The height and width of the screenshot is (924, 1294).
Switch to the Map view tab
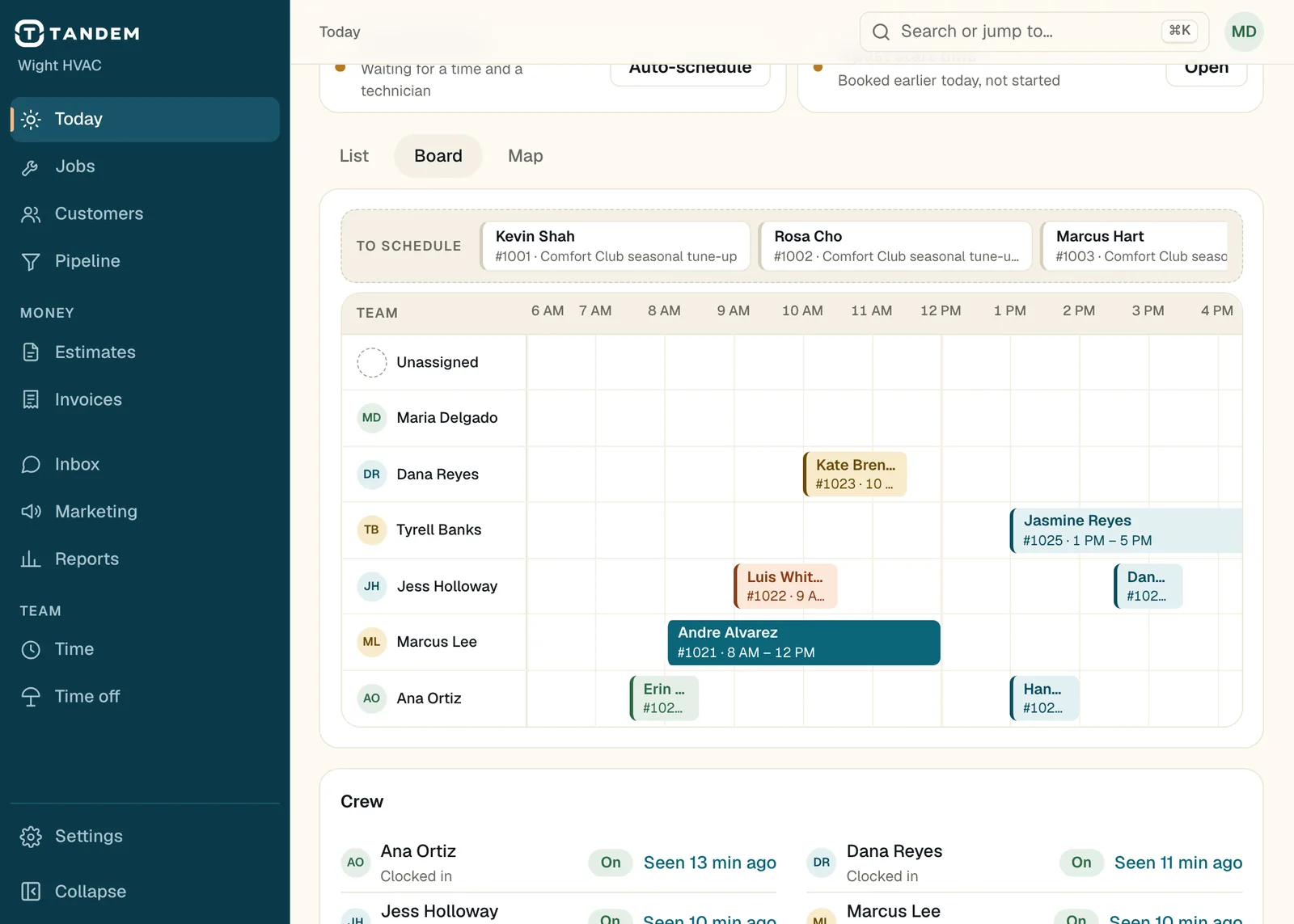pyautogui.click(x=526, y=156)
